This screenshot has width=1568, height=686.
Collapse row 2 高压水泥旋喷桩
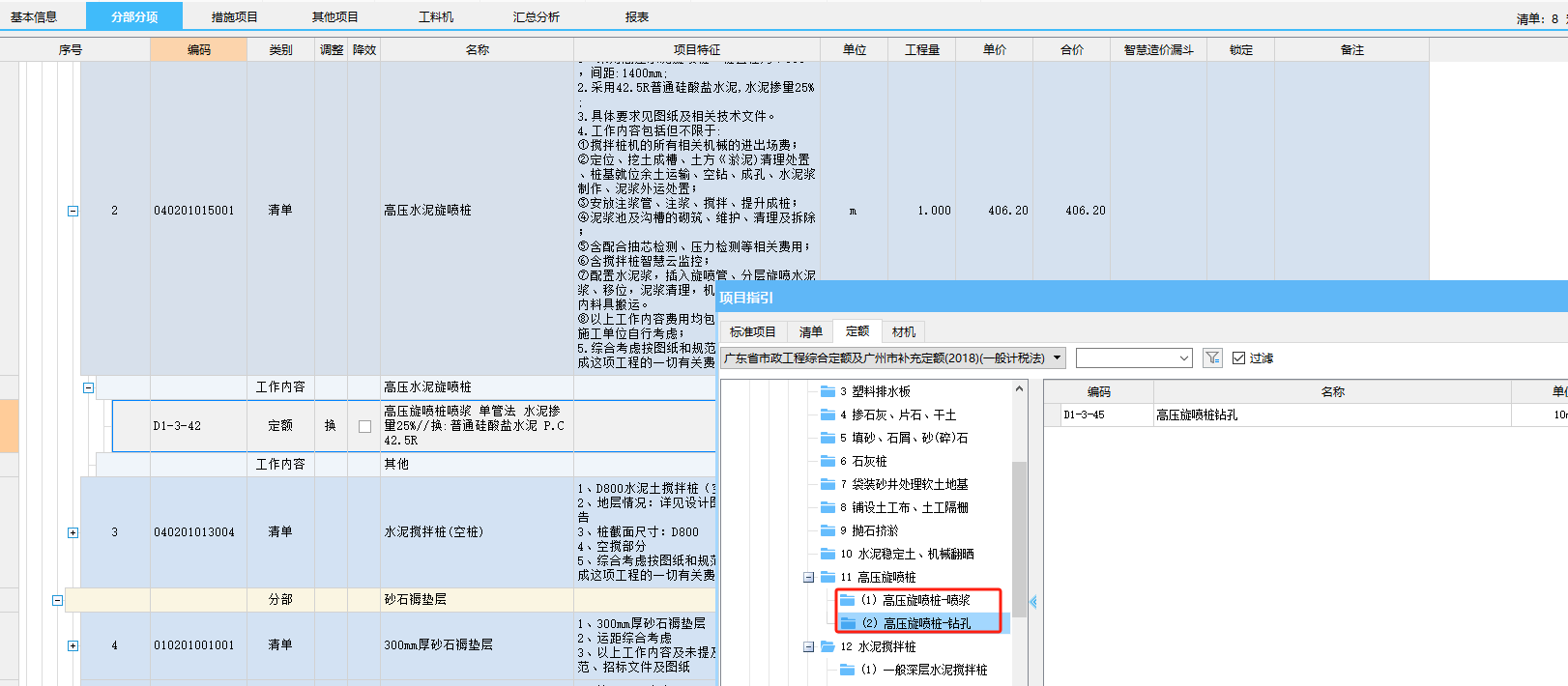click(x=73, y=211)
